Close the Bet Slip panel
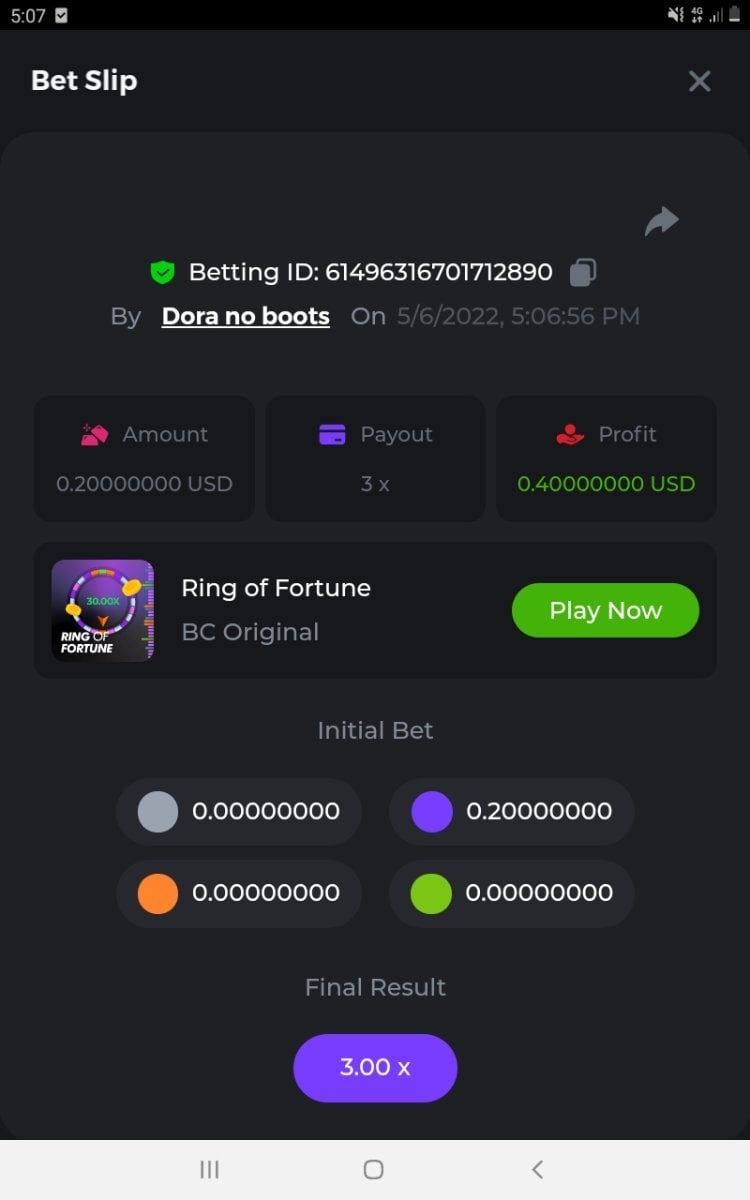The width and height of the screenshot is (750, 1200). (699, 81)
